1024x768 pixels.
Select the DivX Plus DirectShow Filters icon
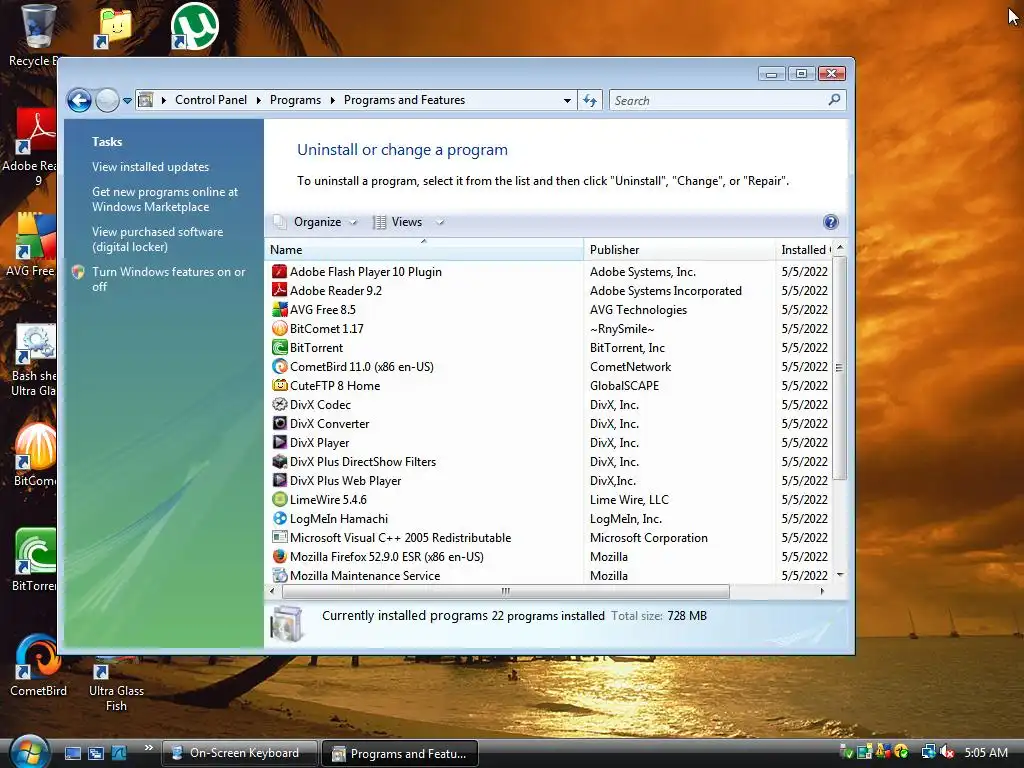[280, 461]
